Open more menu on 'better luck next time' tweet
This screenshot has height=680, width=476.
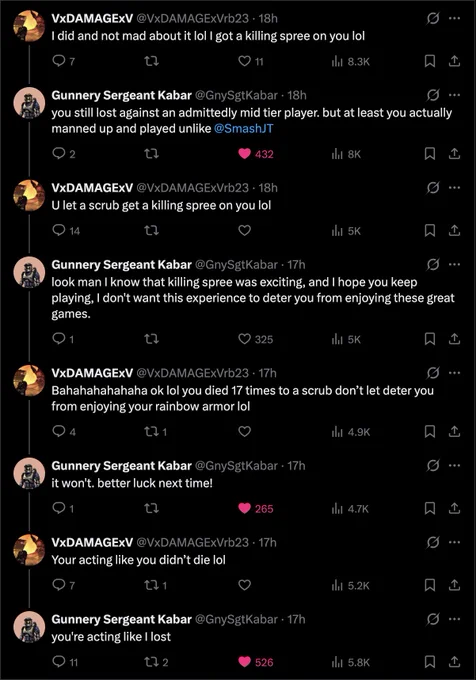[x=454, y=465]
